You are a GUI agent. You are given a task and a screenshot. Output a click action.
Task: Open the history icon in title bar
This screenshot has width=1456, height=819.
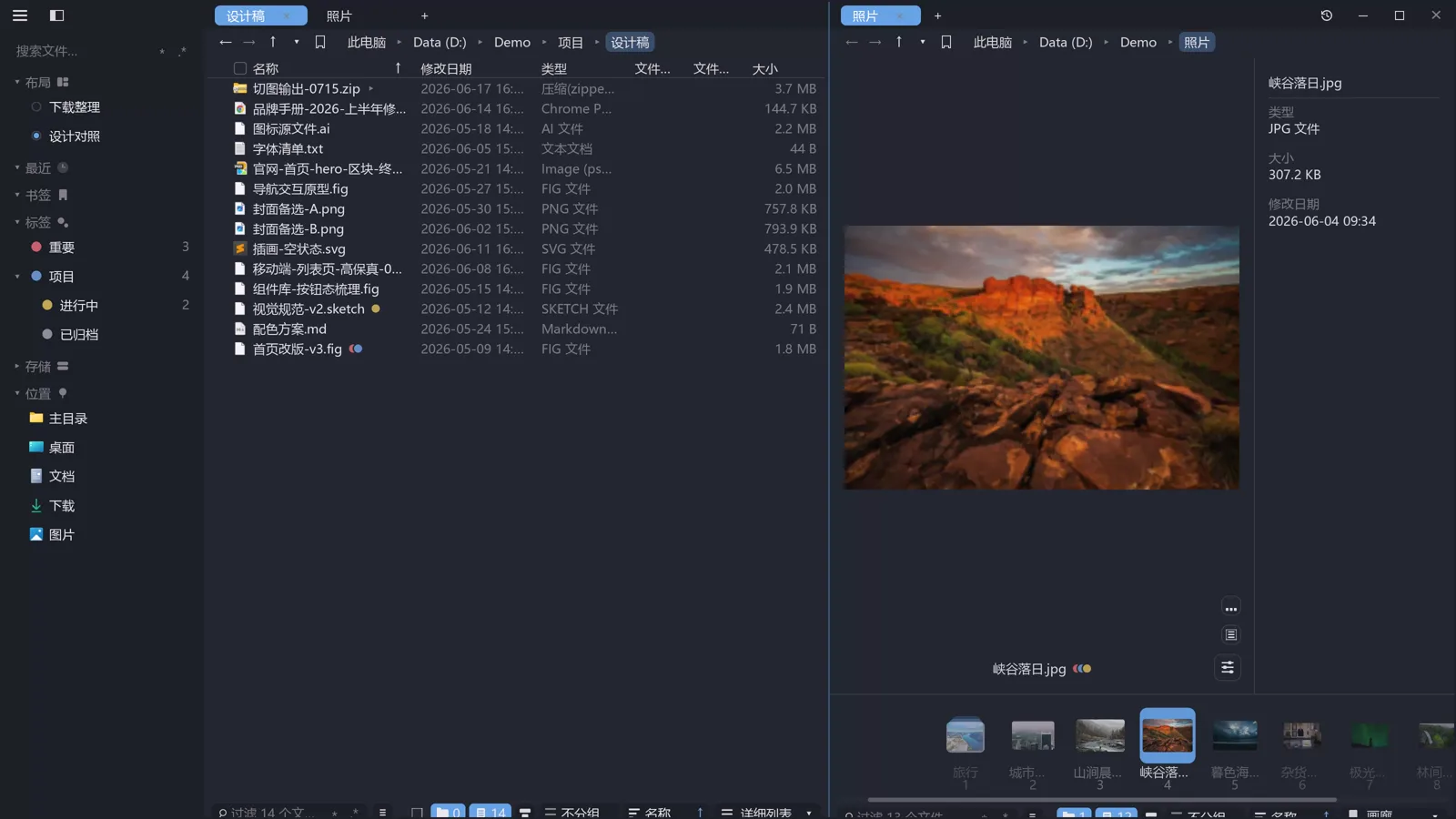click(1327, 15)
